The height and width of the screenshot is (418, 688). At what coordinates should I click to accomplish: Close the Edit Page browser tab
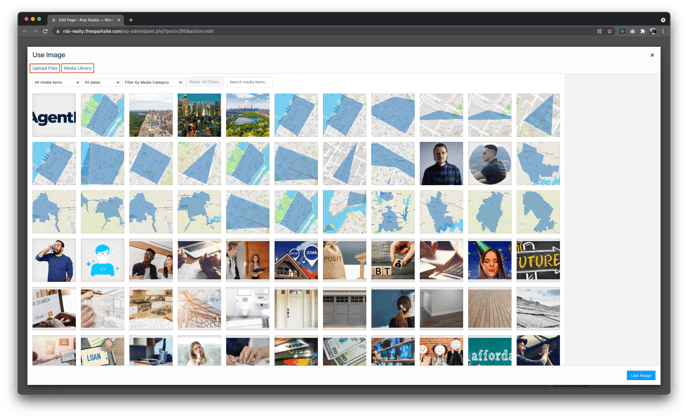tap(118, 20)
